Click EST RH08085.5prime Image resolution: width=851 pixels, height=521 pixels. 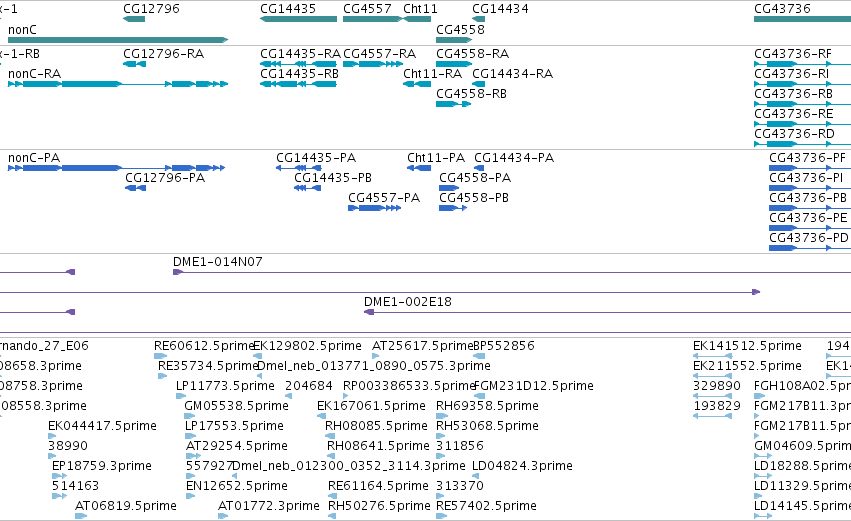[331, 437]
